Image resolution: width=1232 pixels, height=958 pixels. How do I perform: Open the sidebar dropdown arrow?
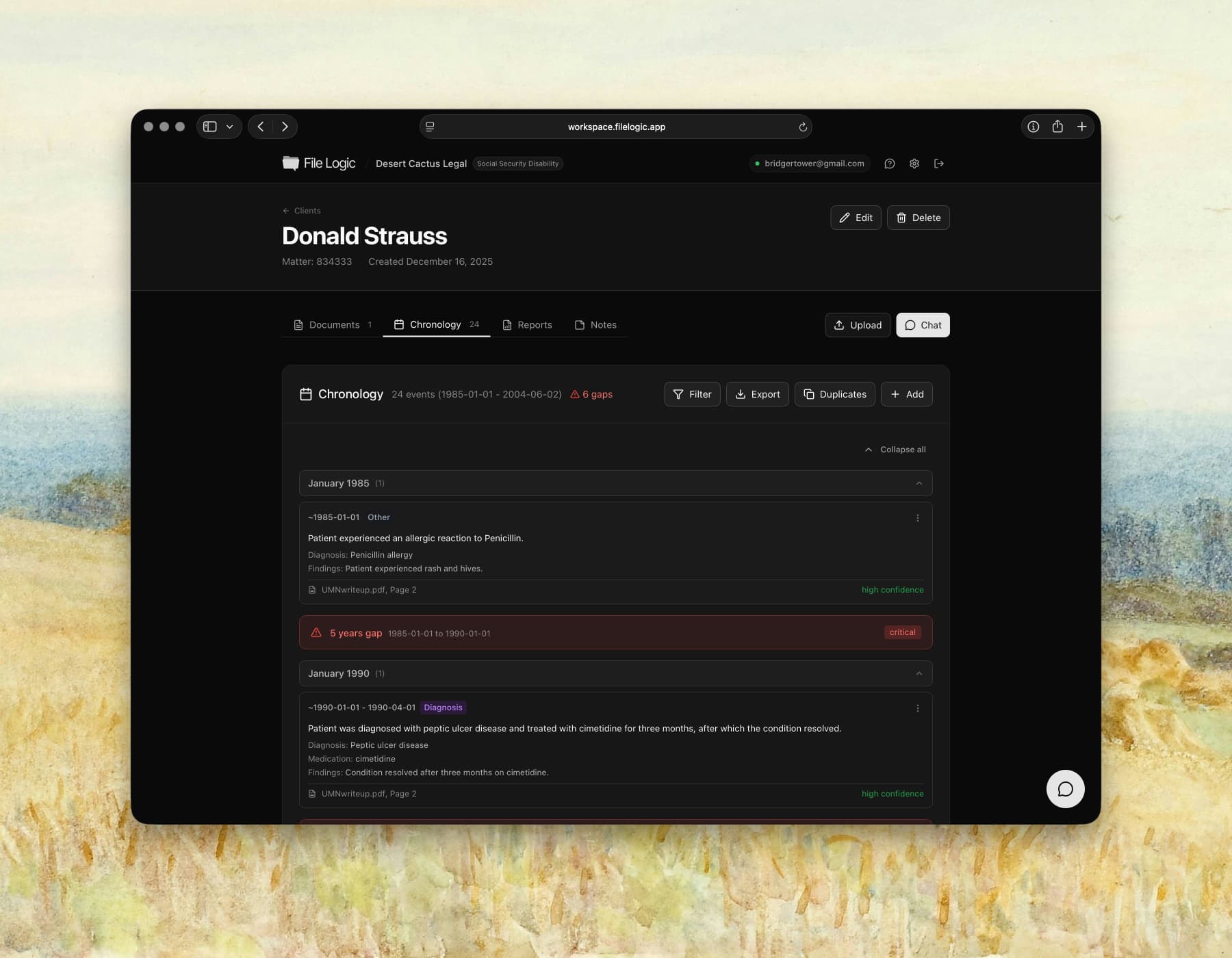click(x=230, y=127)
